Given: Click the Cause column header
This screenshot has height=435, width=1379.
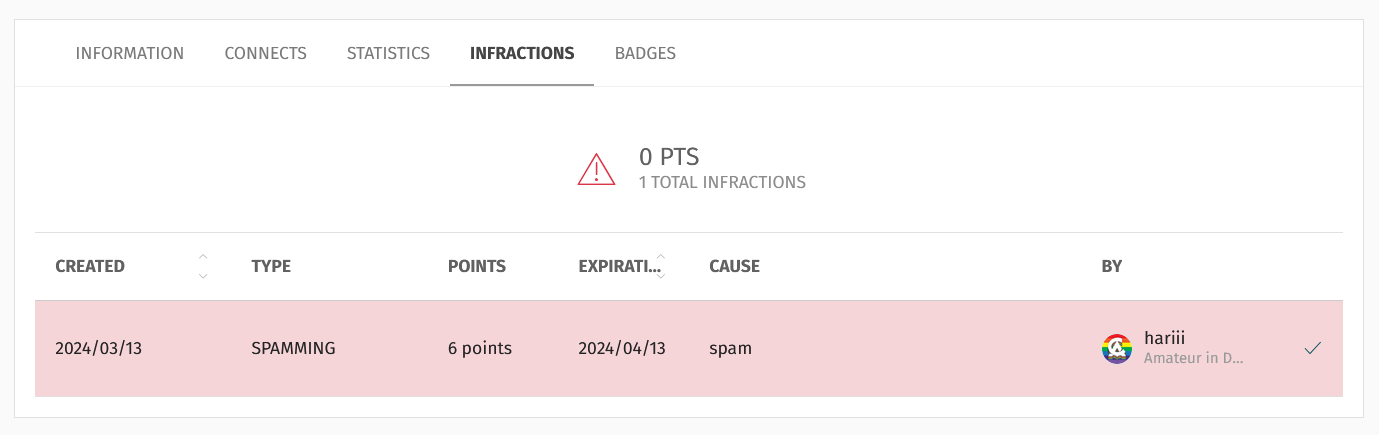Looking at the screenshot, I should pos(734,266).
